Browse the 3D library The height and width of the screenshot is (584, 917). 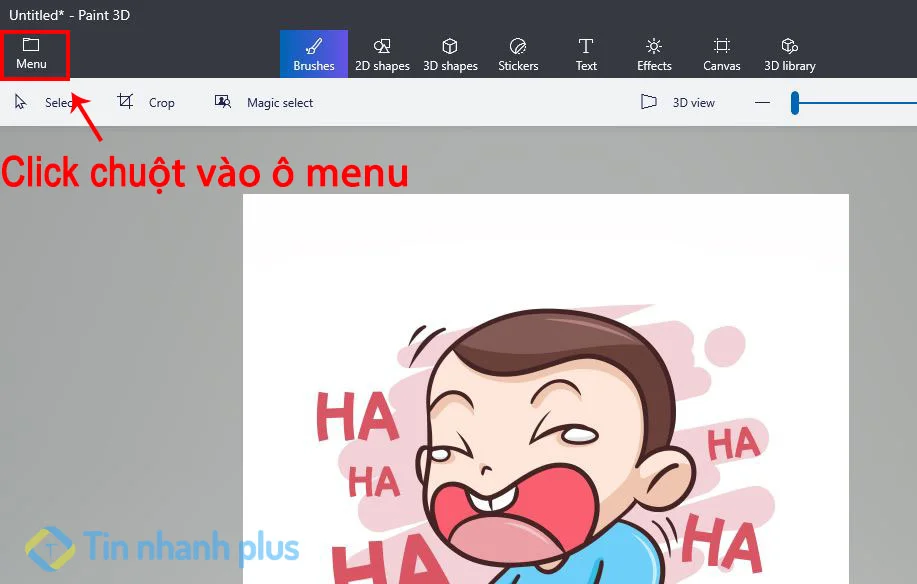point(789,54)
